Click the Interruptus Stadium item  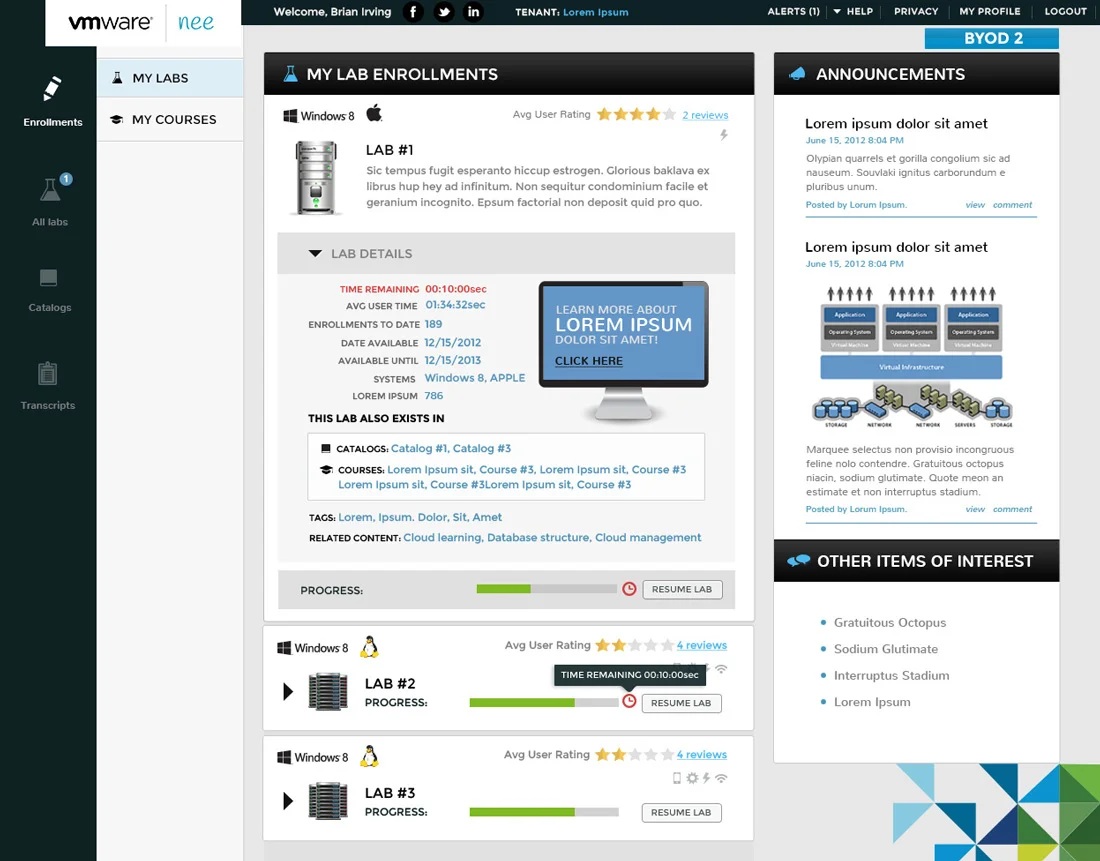tap(891, 676)
